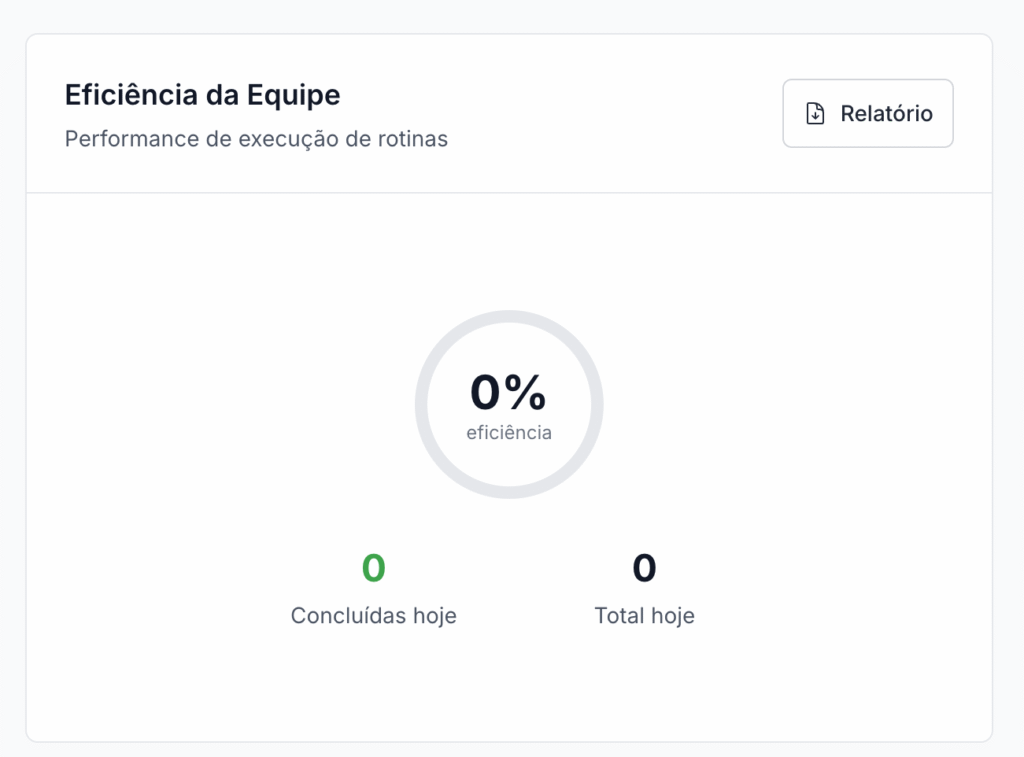The height and width of the screenshot is (757, 1024).
Task: Click the green completed count zero
Action: pyautogui.click(x=373, y=568)
